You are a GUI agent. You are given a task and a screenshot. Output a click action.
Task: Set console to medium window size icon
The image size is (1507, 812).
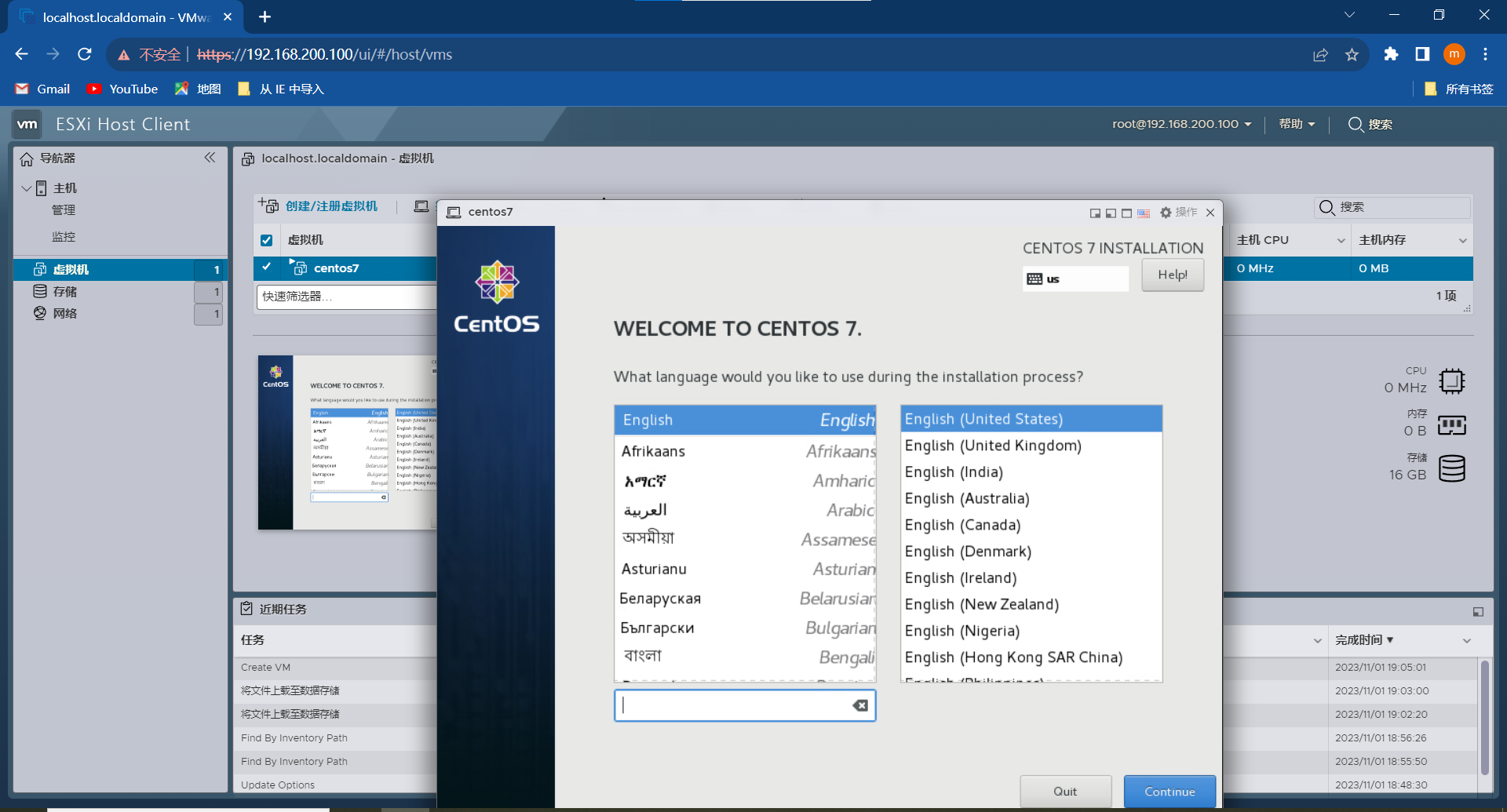point(1111,213)
